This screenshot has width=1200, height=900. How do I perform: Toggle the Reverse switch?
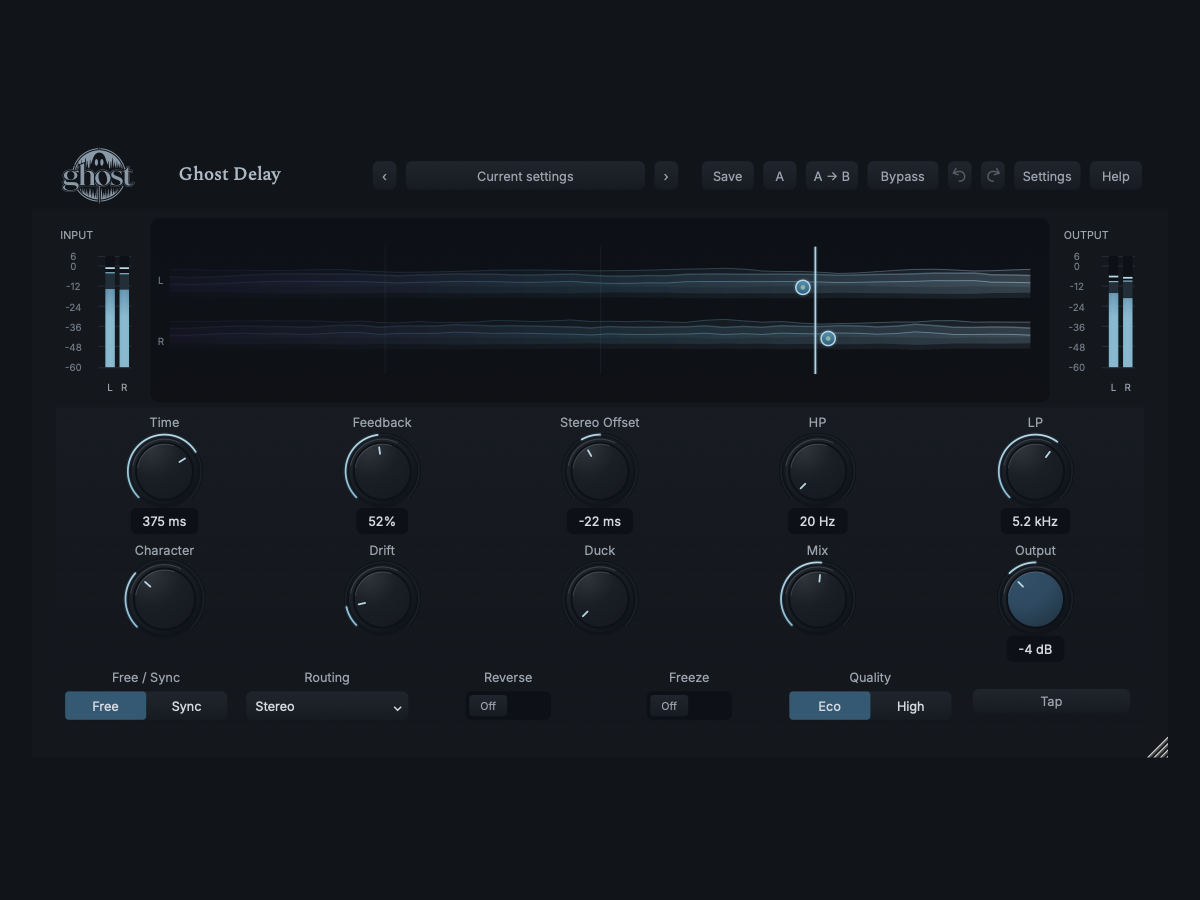(508, 706)
